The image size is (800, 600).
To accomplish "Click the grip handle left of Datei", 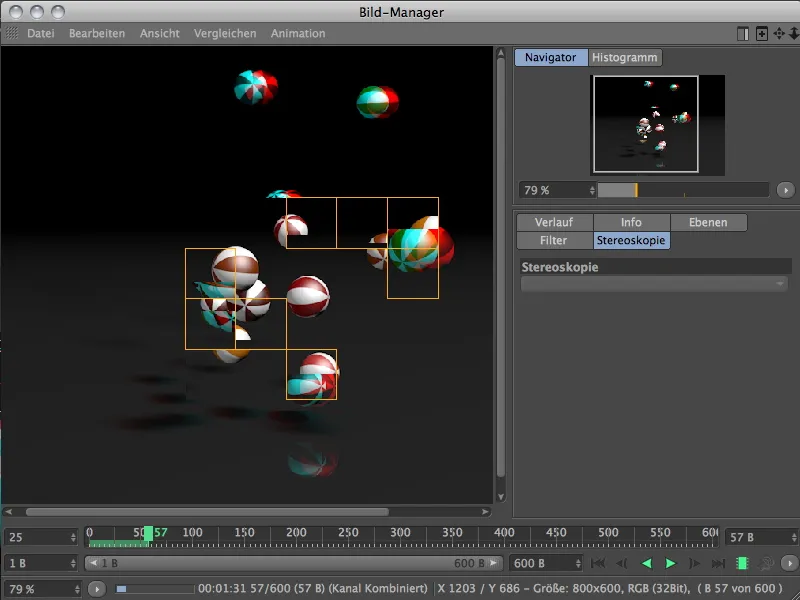I will (12, 34).
